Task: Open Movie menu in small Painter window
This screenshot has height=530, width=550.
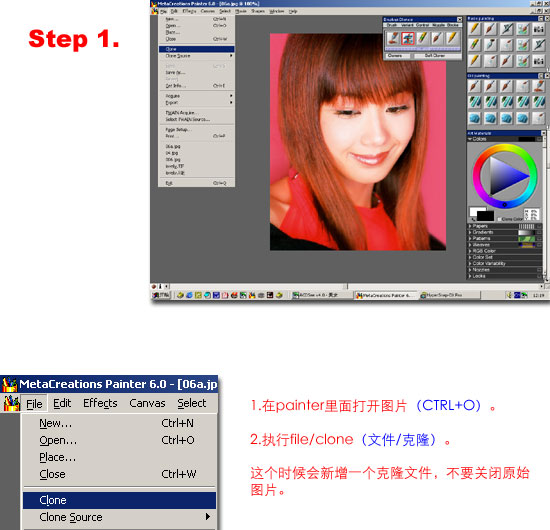Action: (241, 12)
